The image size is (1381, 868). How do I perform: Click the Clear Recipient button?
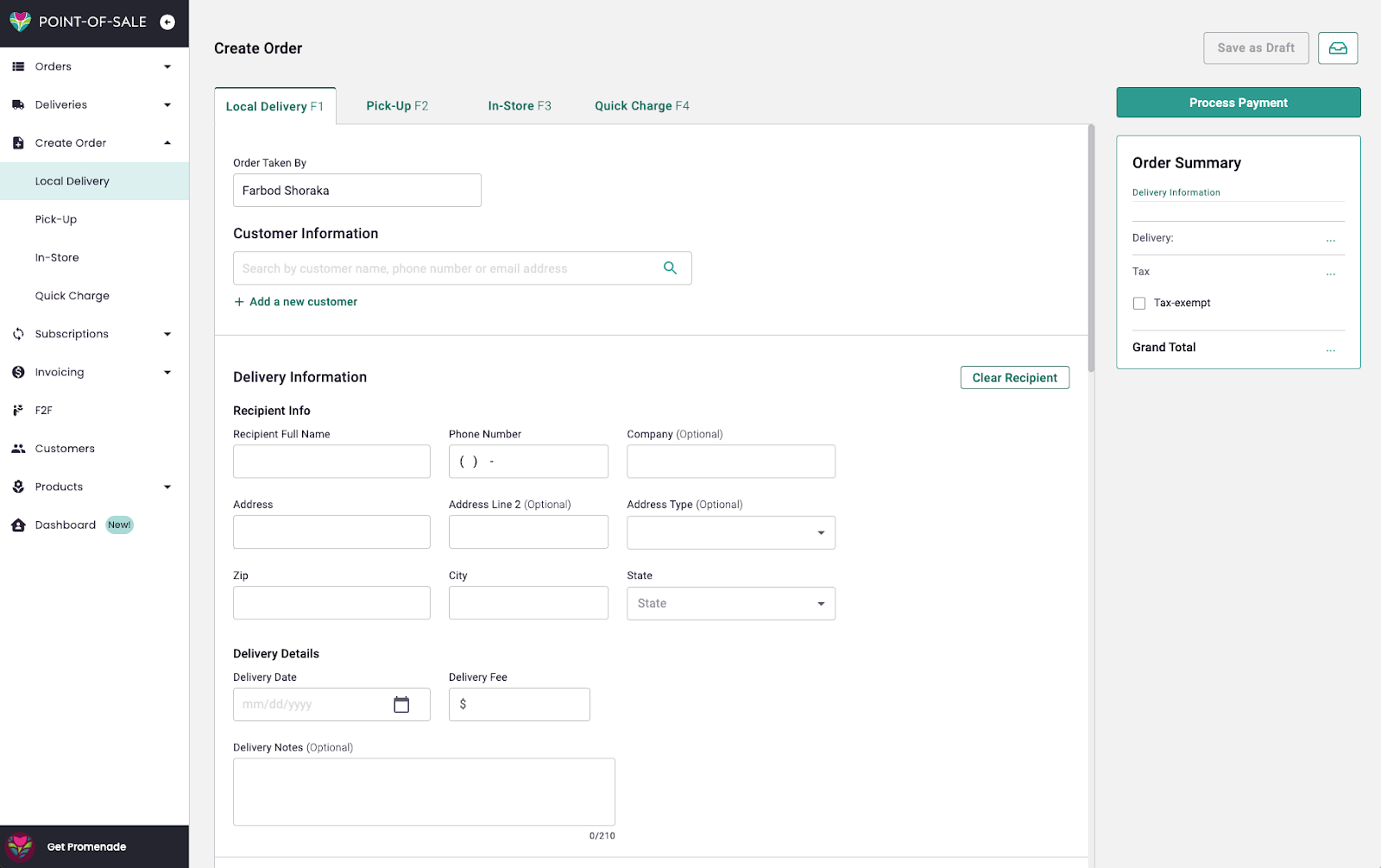tap(1014, 378)
